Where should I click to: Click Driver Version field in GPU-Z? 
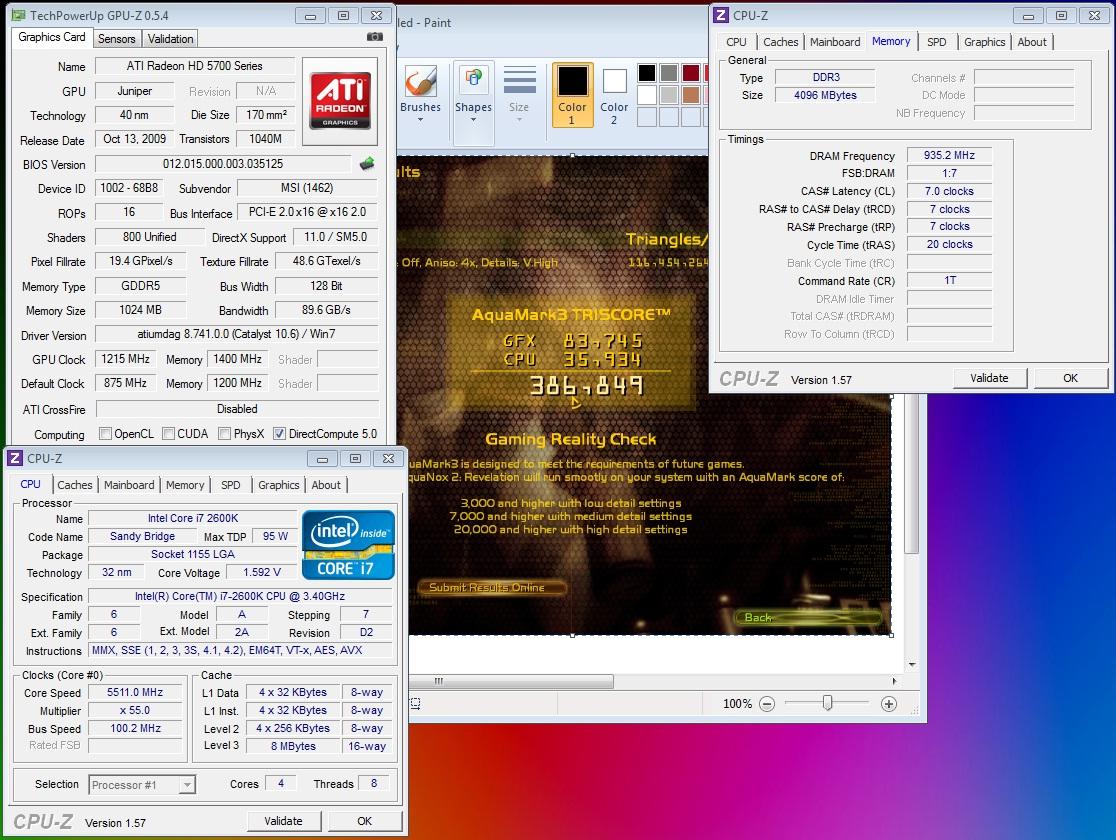point(236,334)
